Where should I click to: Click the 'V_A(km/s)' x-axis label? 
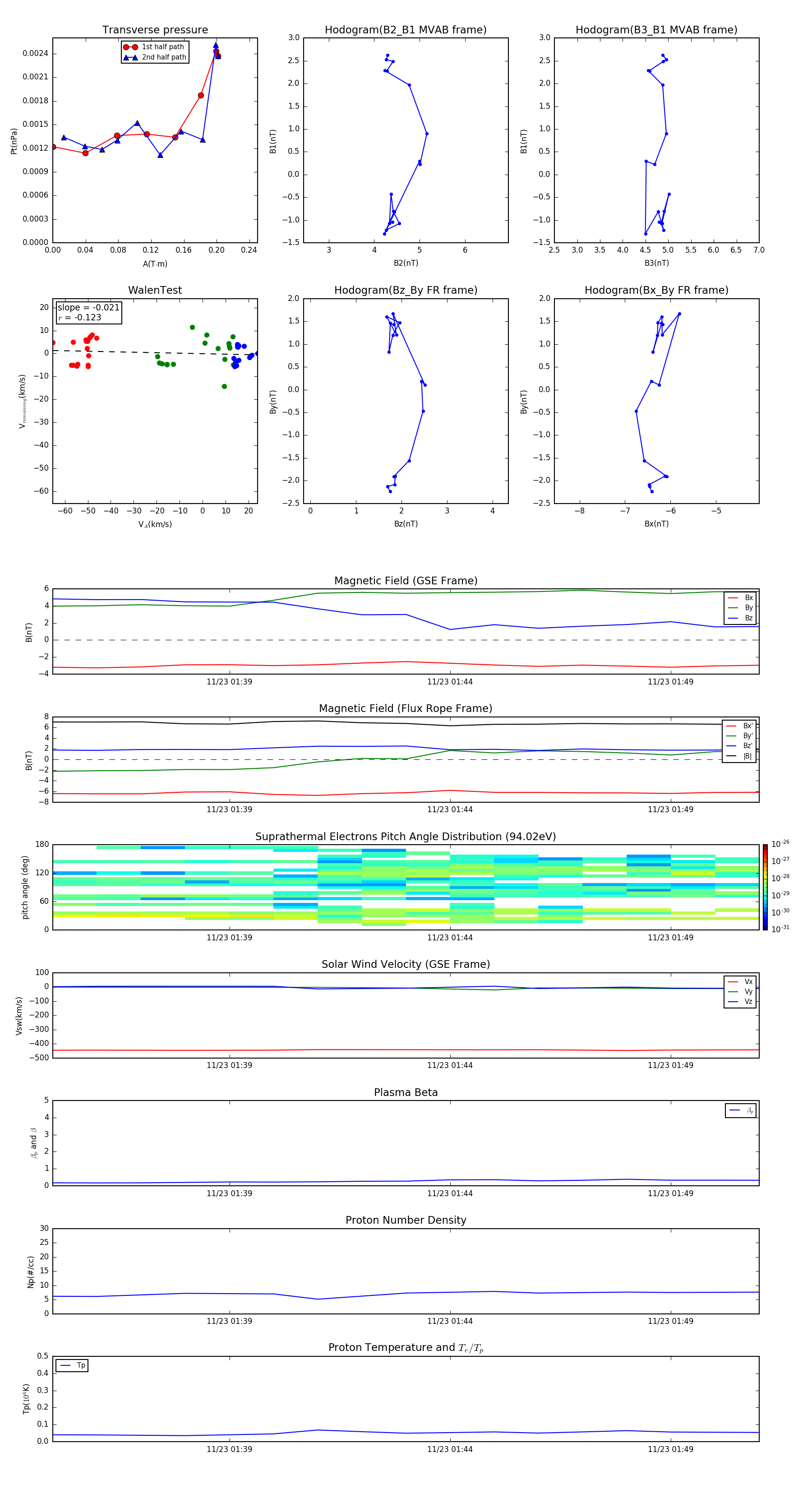click(155, 524)
